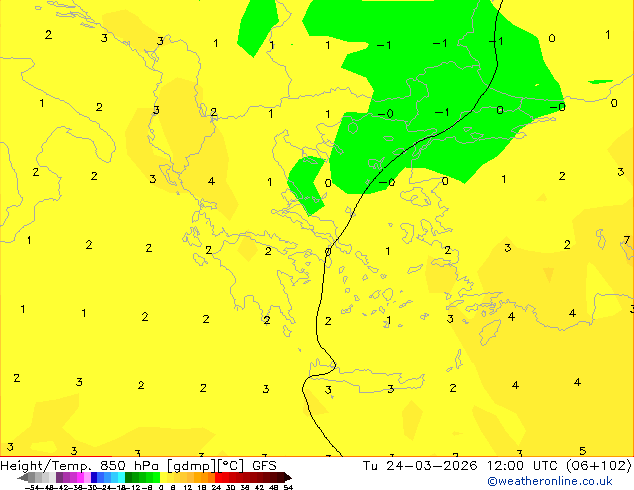Open the weatheronline.co.uk copyright link
The image size is (634, 490).
pos(549,481)
